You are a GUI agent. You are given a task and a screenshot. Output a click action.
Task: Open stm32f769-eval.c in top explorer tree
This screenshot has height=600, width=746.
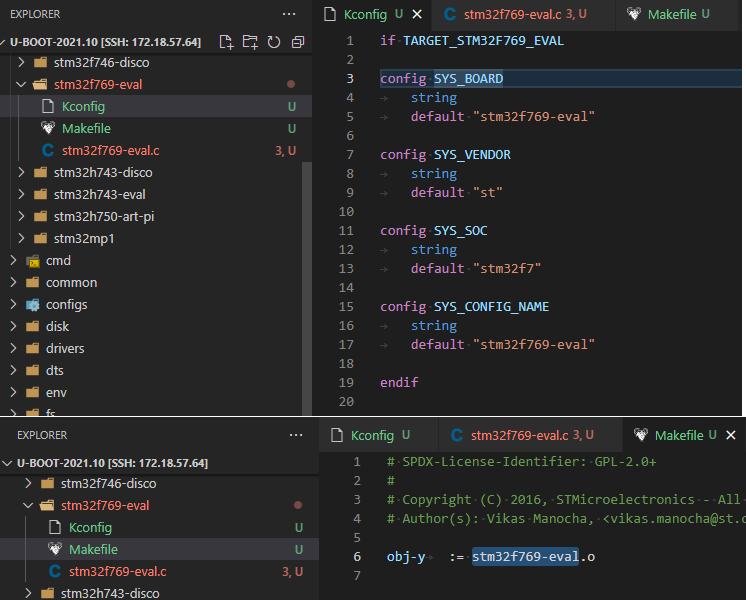coord(156,150)
